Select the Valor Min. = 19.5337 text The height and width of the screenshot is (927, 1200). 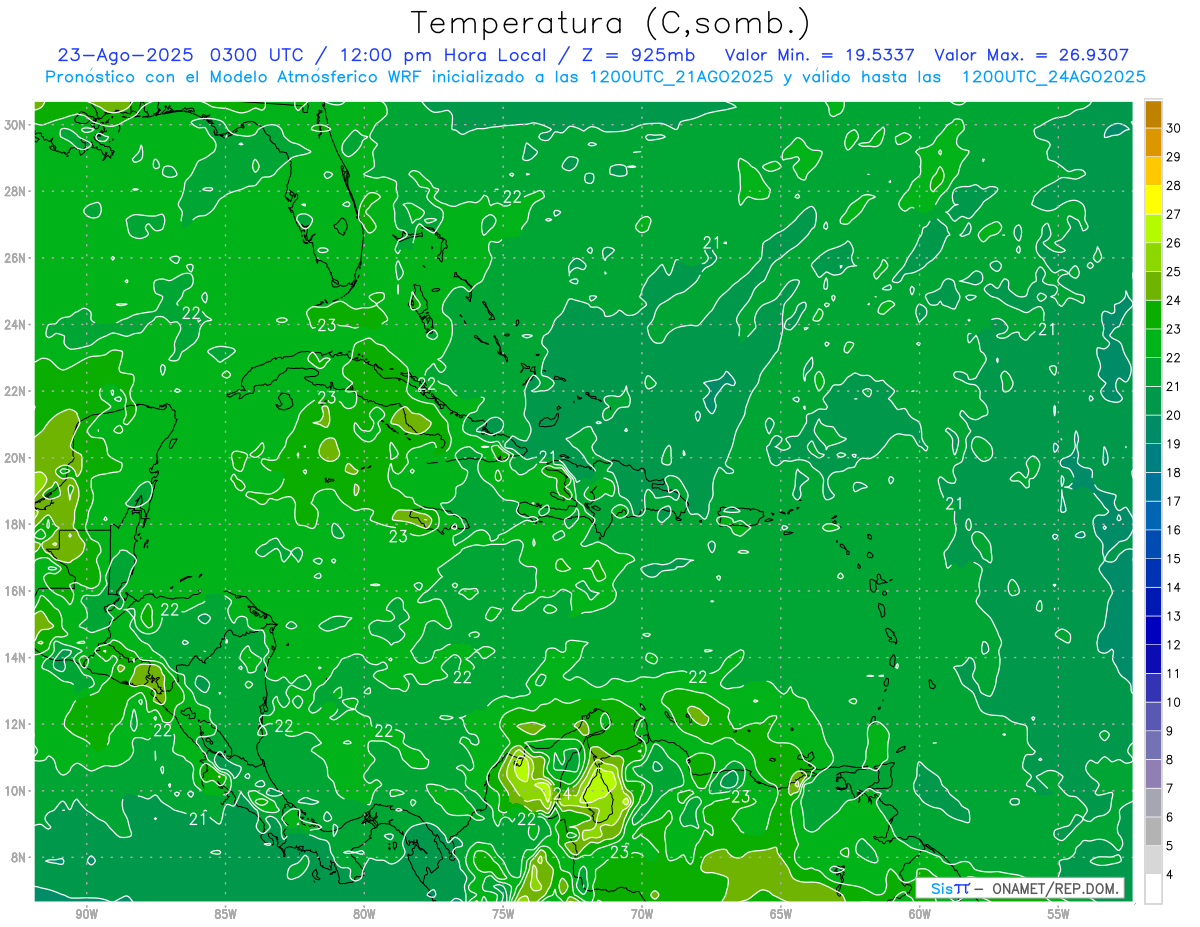pos(819,55)
